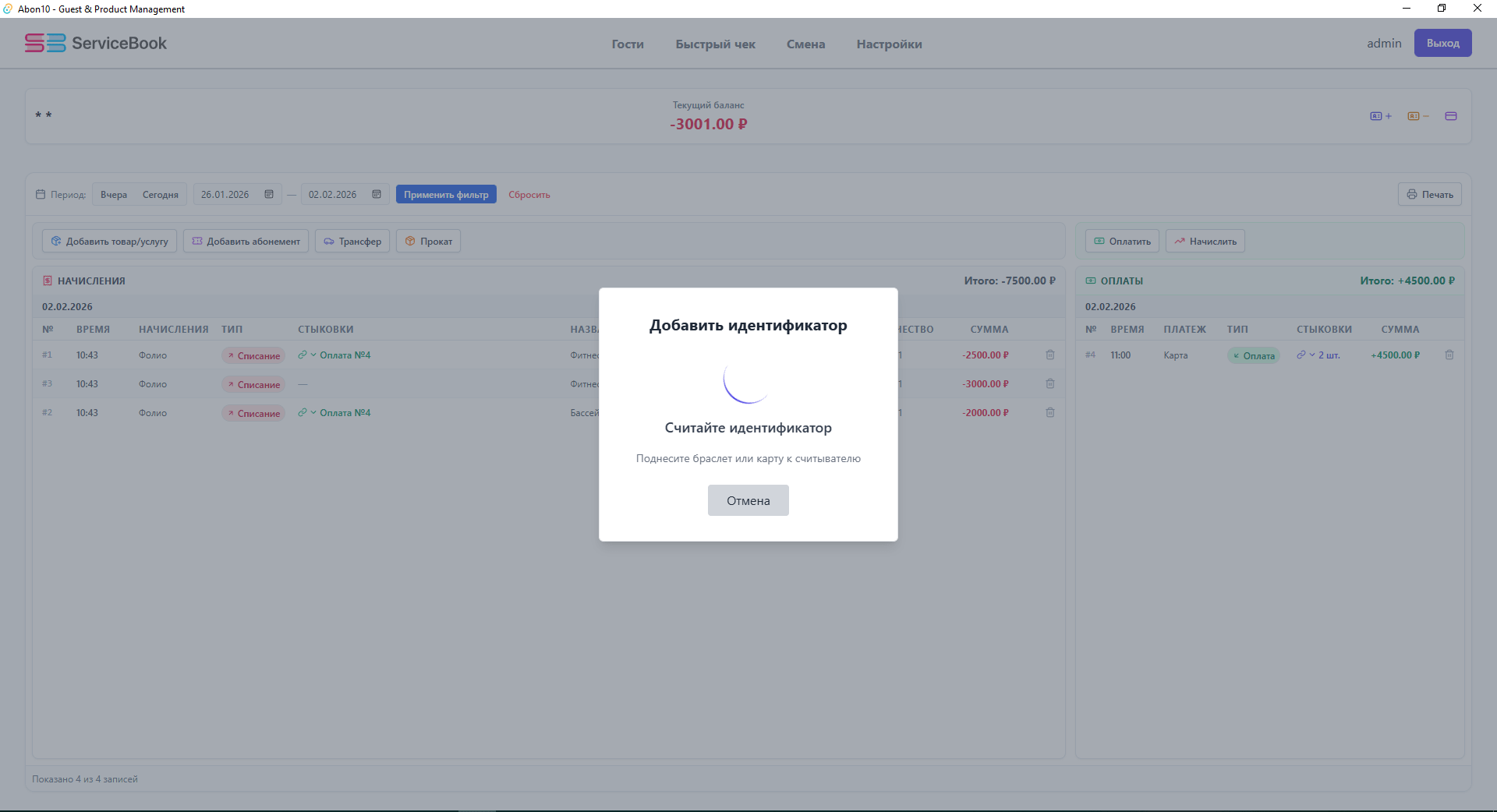Click Итого: +4500.00 ₽ total

click(1407, 281)
